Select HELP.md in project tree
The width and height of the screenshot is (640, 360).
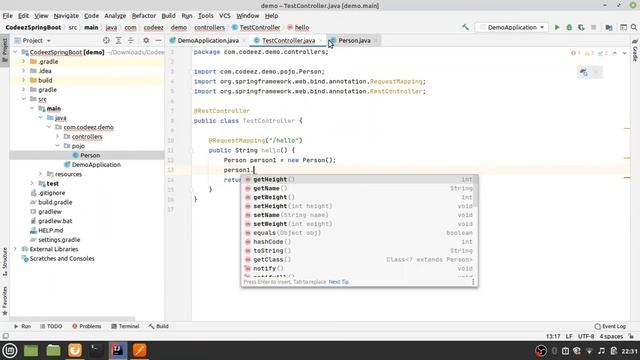click(51, 231)
